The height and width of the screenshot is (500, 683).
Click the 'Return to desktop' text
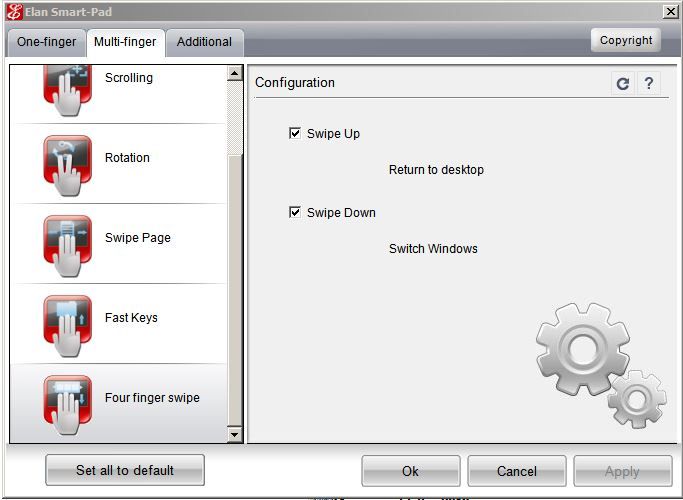click(x=436, y=169)
